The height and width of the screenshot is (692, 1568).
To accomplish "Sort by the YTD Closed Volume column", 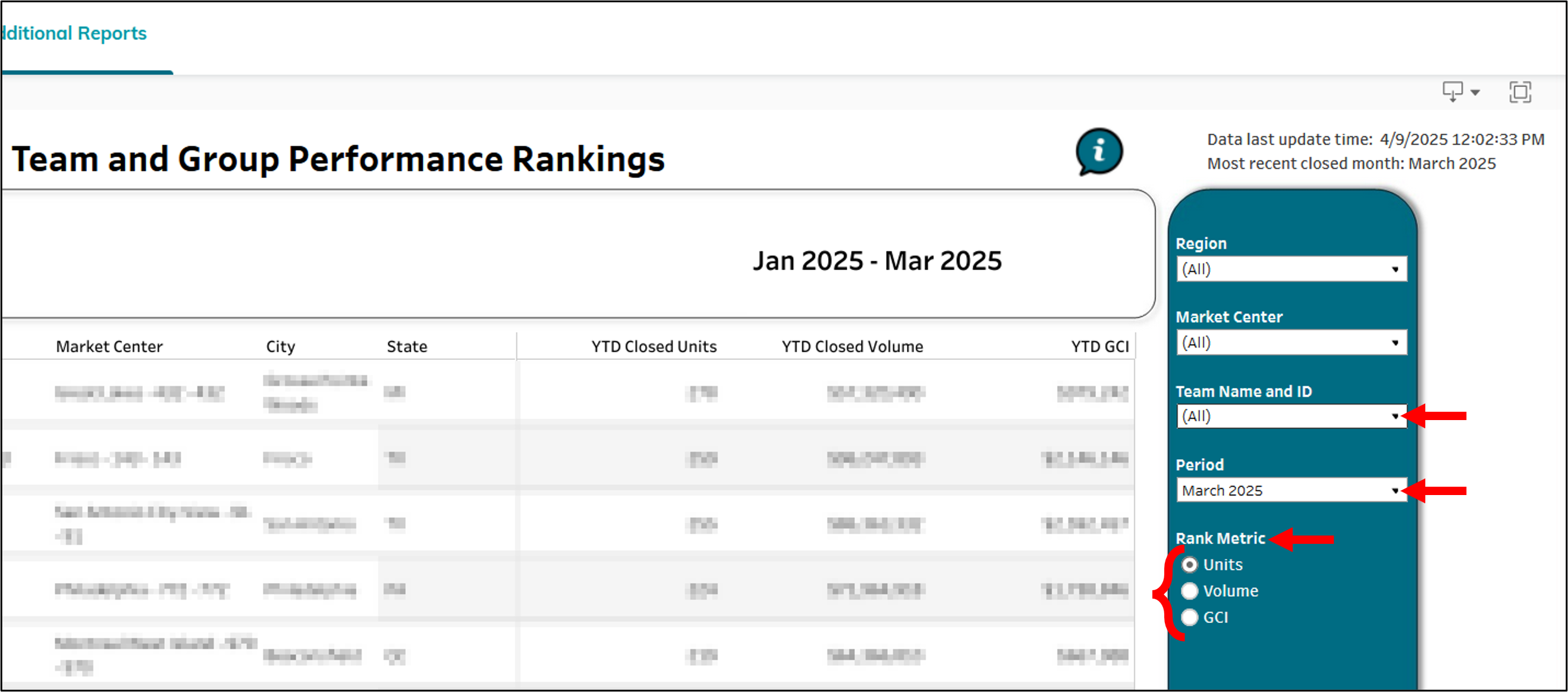I will coord(851,346).
